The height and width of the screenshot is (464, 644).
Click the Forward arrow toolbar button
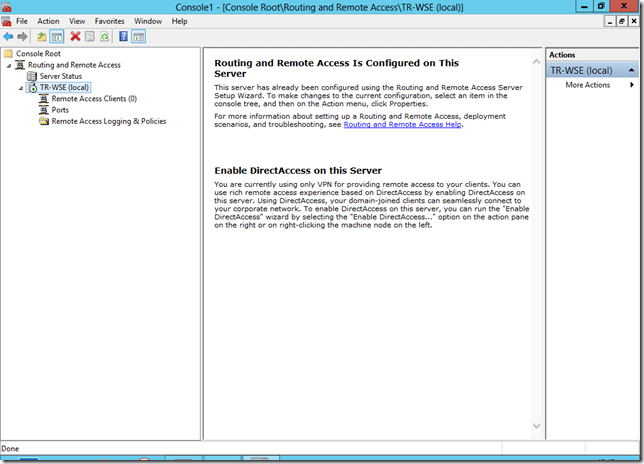(23, 36)
